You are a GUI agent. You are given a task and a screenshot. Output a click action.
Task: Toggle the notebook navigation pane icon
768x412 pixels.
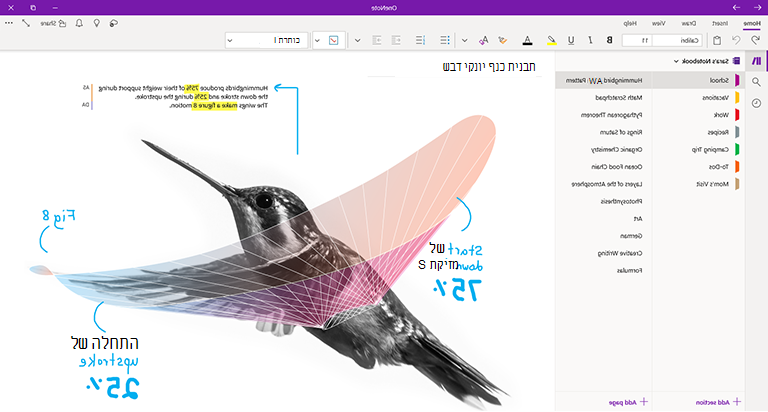757,61
